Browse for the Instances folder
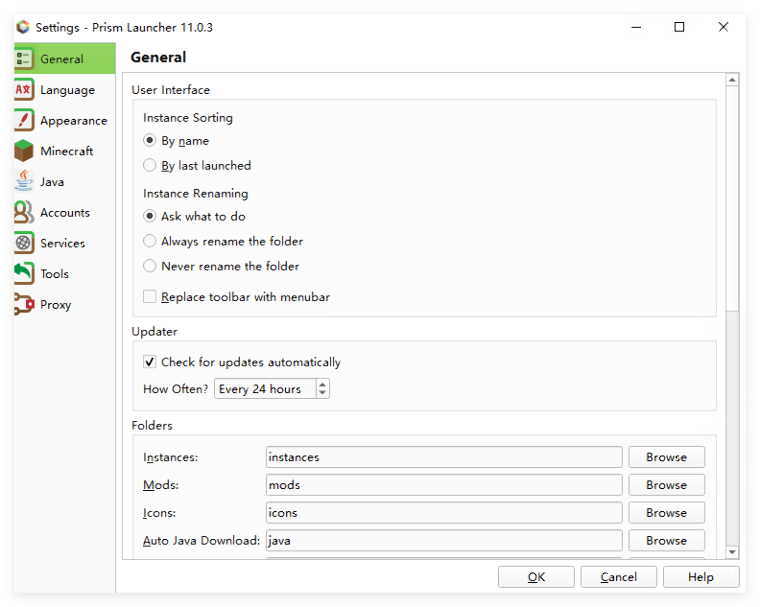The width and height of the screenshot is (760, 607). (666, 457)
